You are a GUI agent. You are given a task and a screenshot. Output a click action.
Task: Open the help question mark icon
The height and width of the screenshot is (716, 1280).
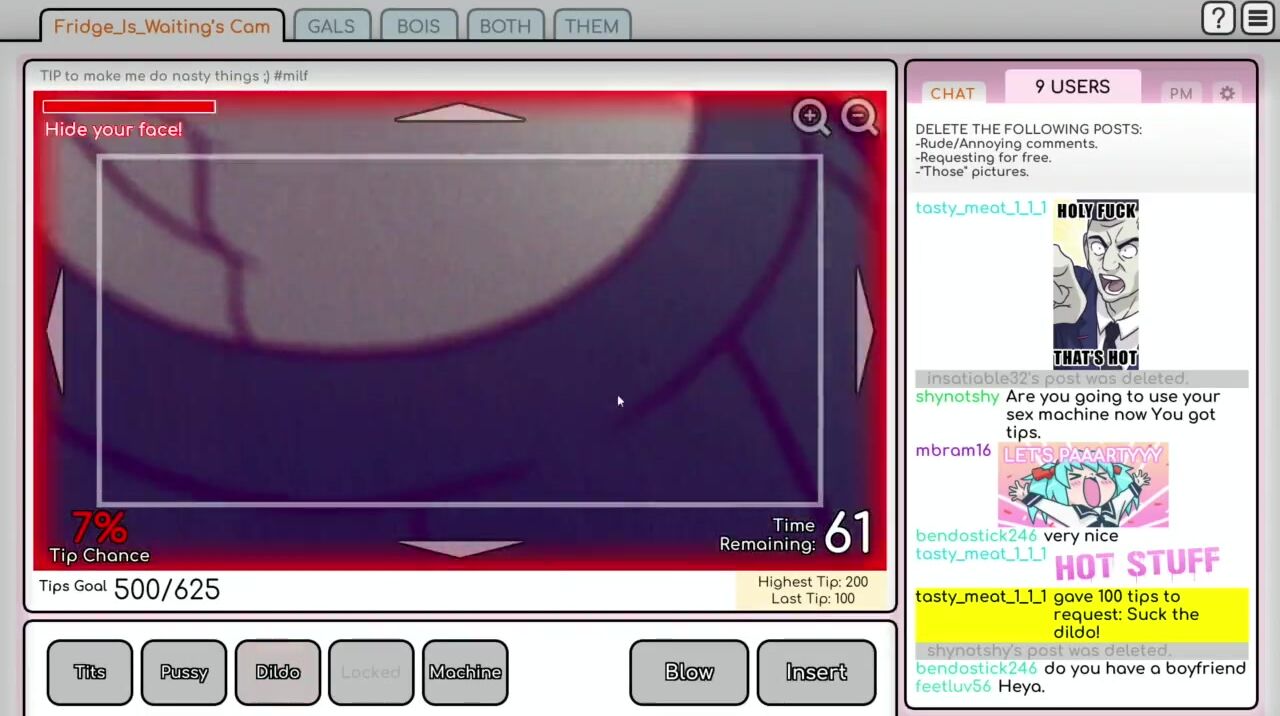(1218, 19)
